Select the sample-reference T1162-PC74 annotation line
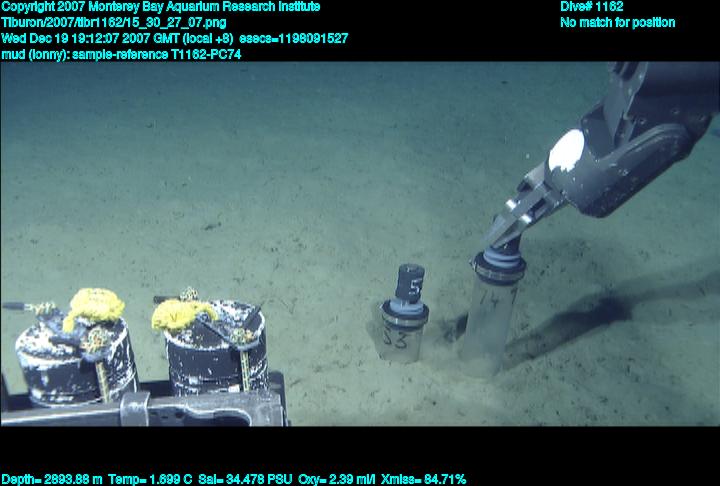The width and height of the screenshot is (720, 486). 121,54
